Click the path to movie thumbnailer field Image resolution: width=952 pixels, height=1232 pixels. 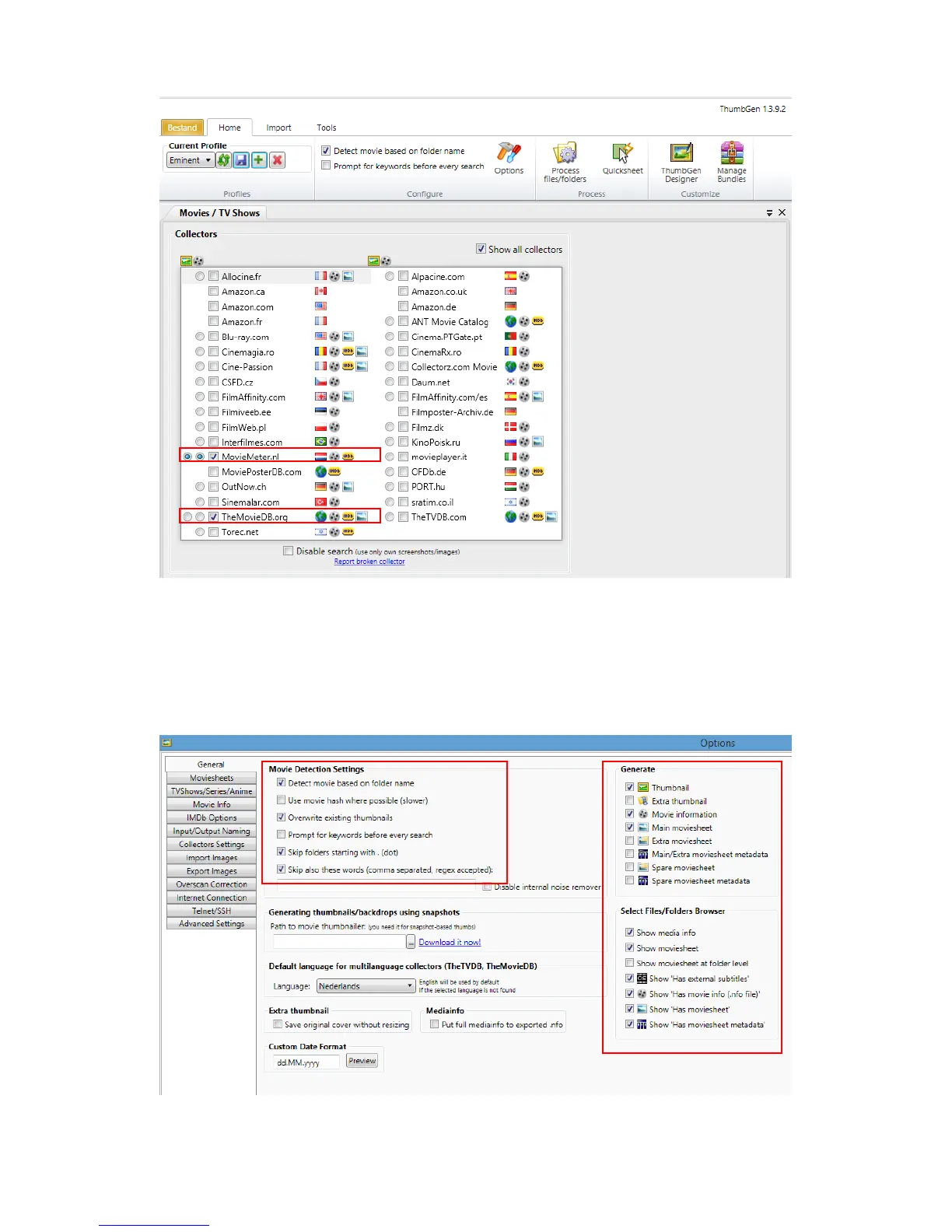pos(339,942)
